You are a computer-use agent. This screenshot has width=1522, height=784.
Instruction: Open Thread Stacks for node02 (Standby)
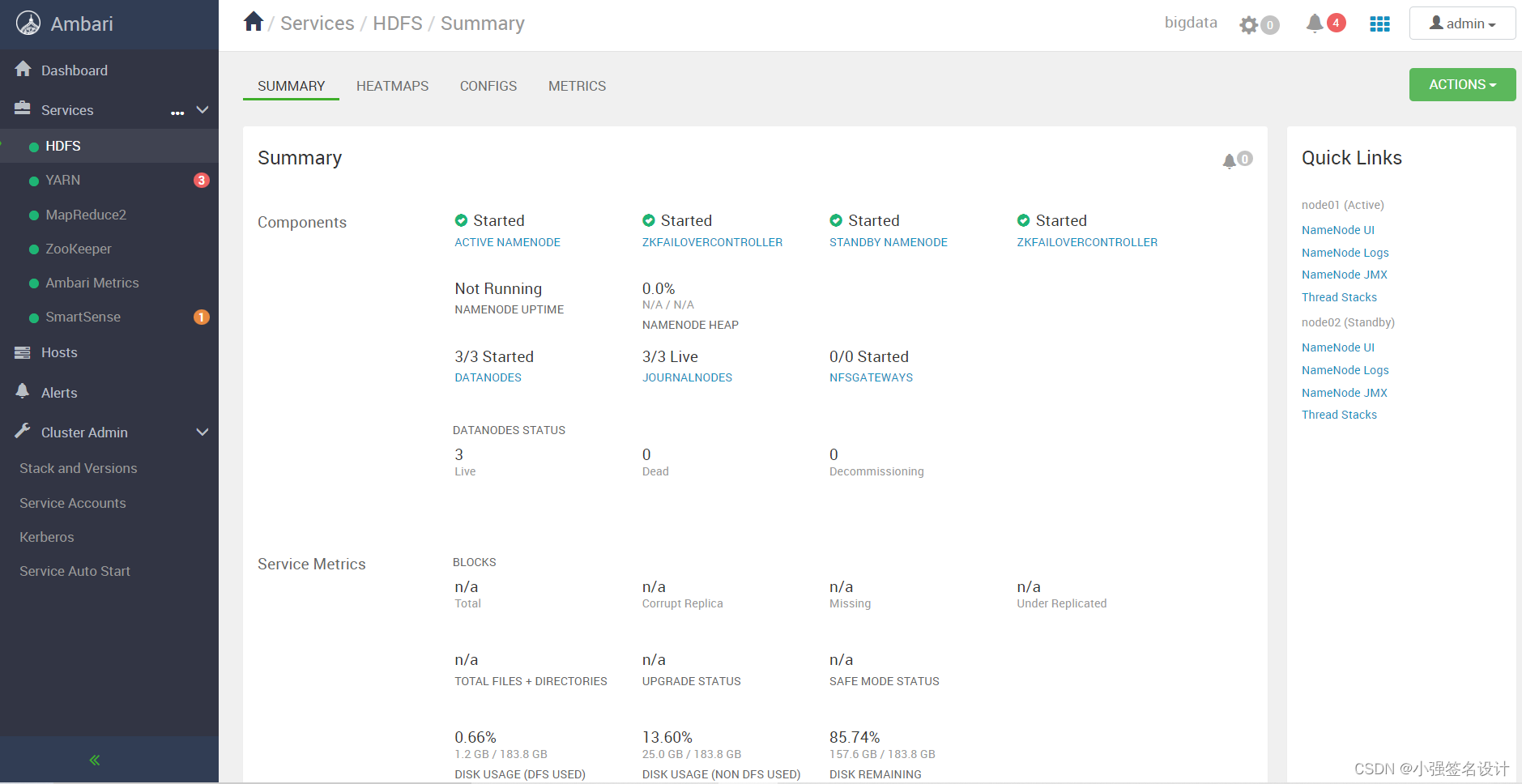coord(1339,415)
